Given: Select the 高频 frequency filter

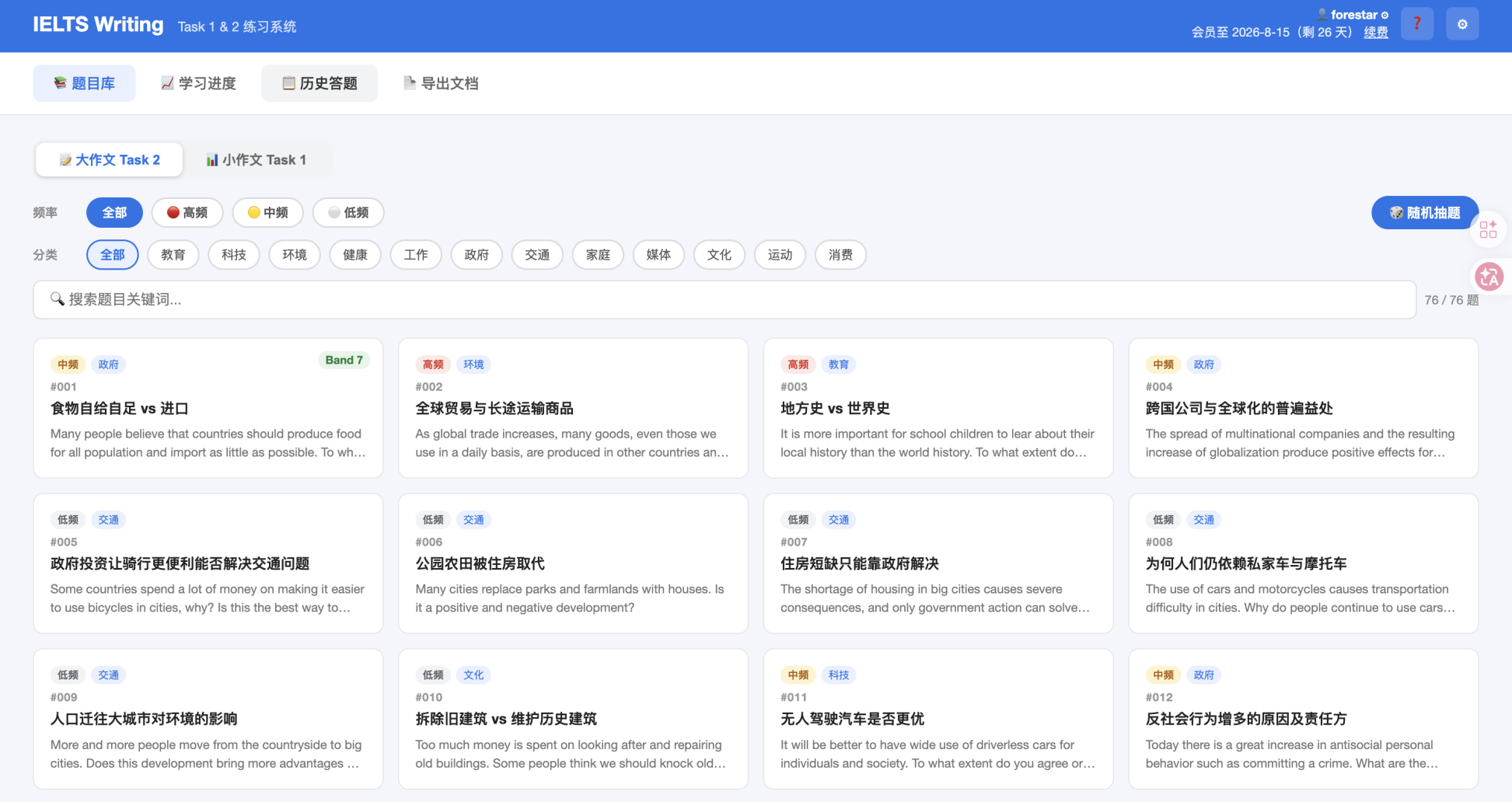Looking at the screenshot, I should pyautogui.click(x=187, y=213).
